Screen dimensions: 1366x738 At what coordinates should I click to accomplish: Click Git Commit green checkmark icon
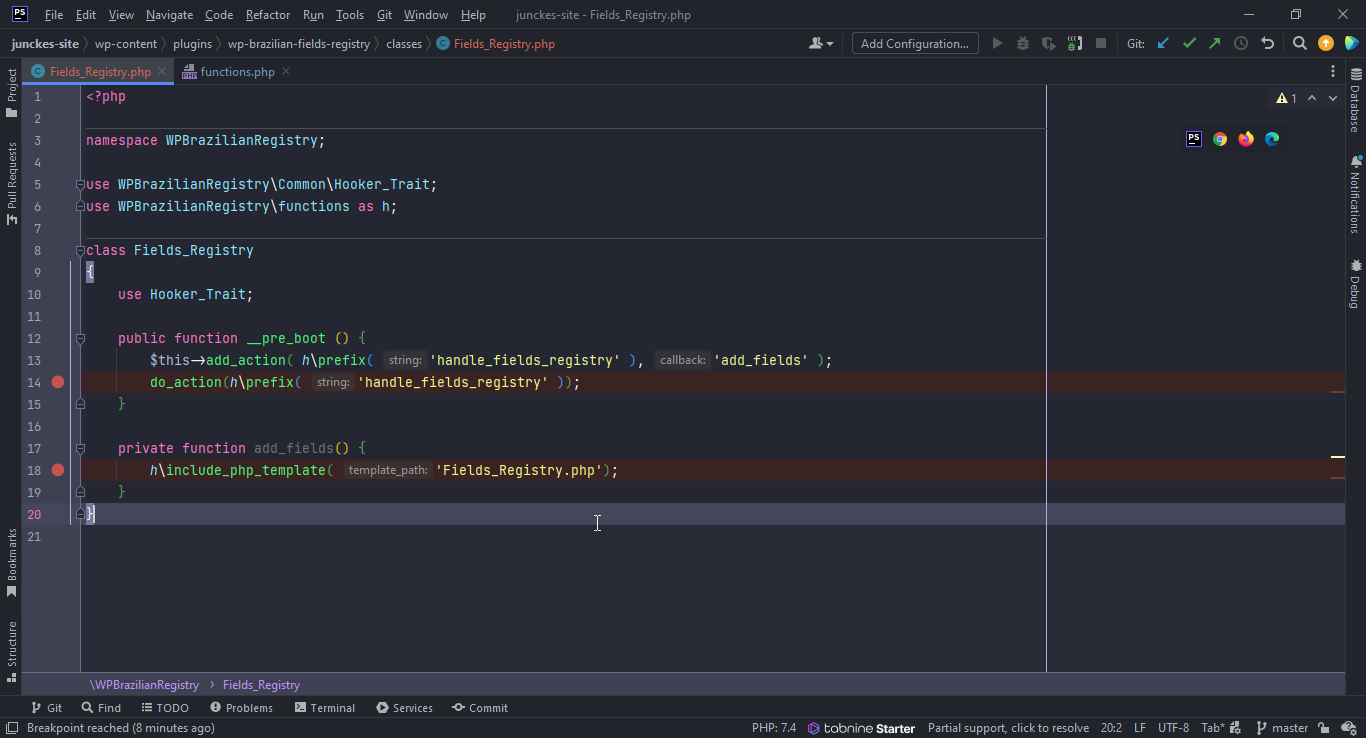click(x=1189, y=43)
